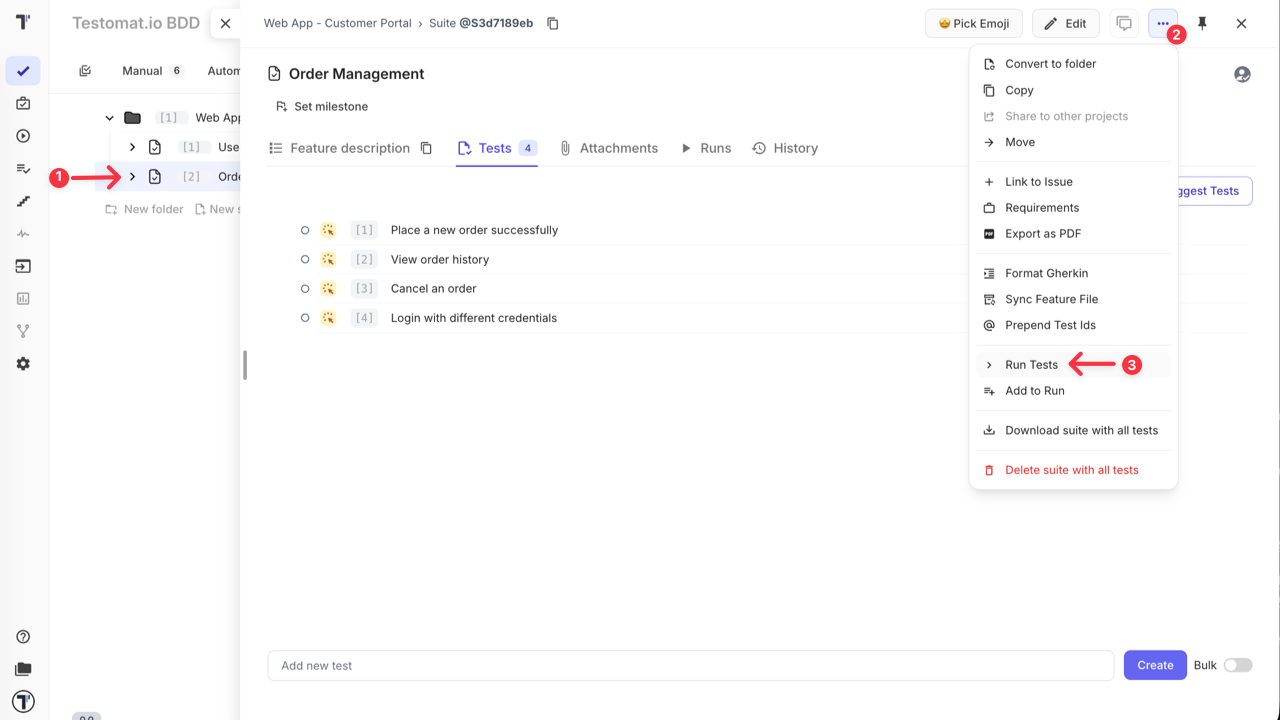Select Add to Run menu entry

(x=1073, y=391)
